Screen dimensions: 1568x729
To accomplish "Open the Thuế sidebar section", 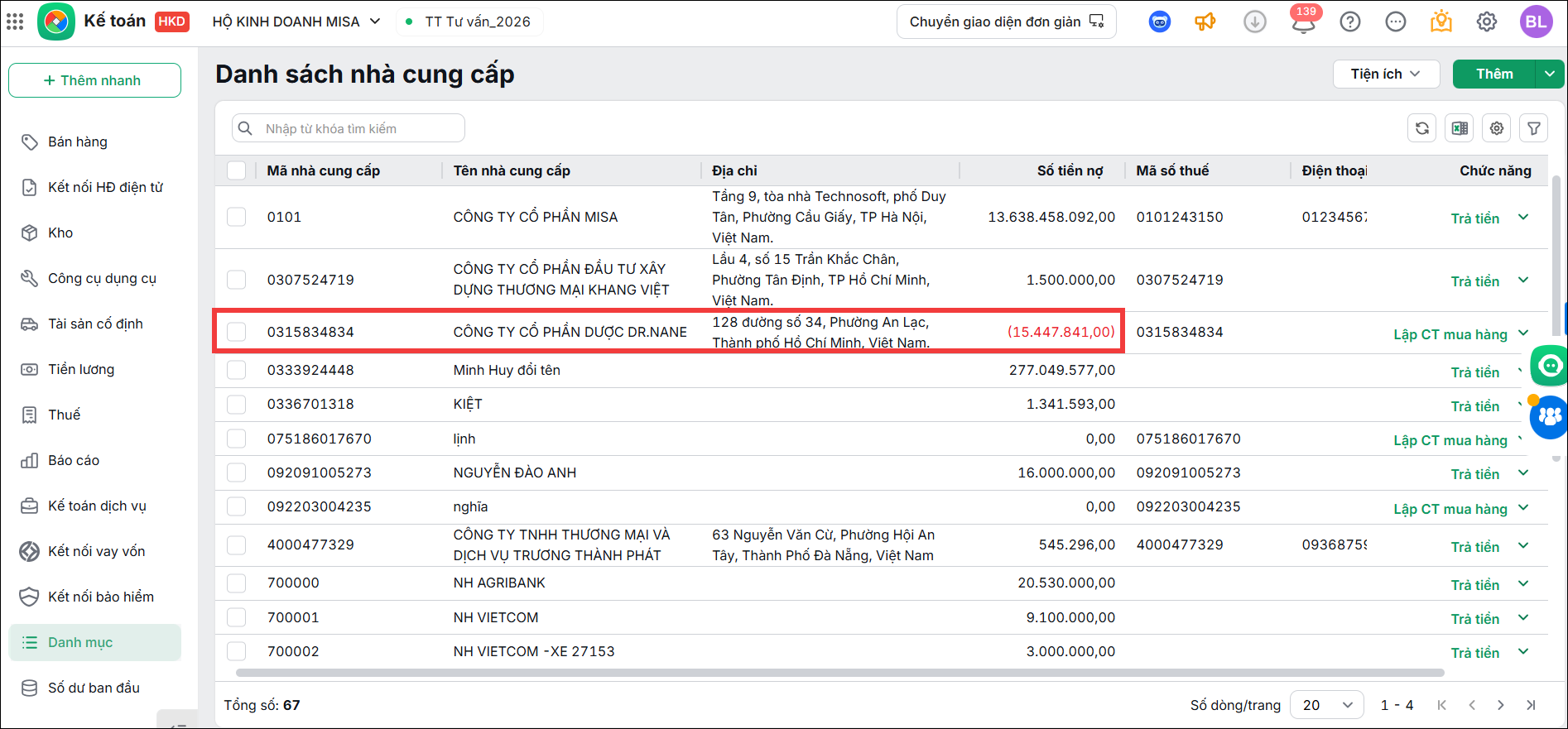I will click(x=94, y=415).
